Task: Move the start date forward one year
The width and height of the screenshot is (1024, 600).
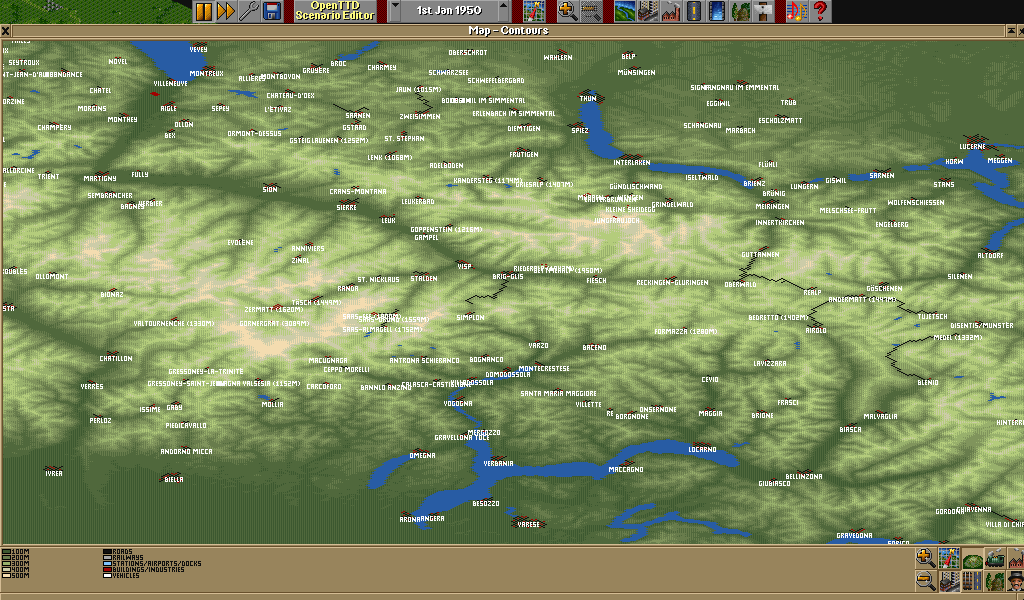Action: point(503,11)
